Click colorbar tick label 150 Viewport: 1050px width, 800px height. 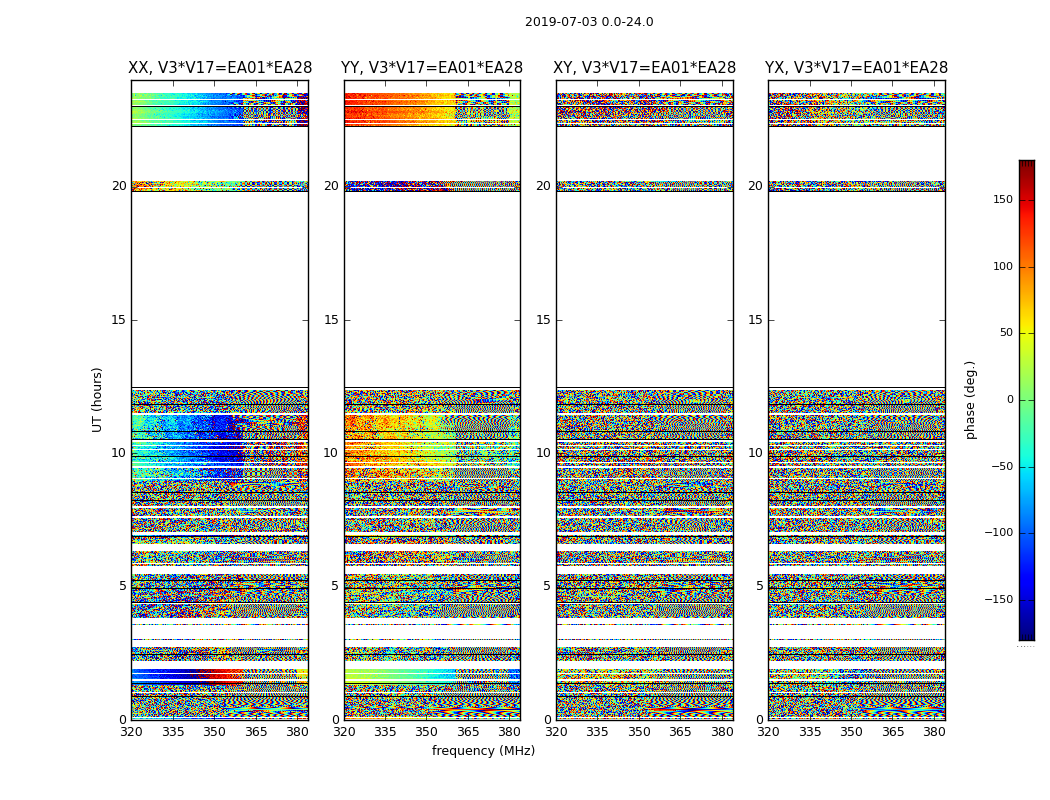[1003, 199]
